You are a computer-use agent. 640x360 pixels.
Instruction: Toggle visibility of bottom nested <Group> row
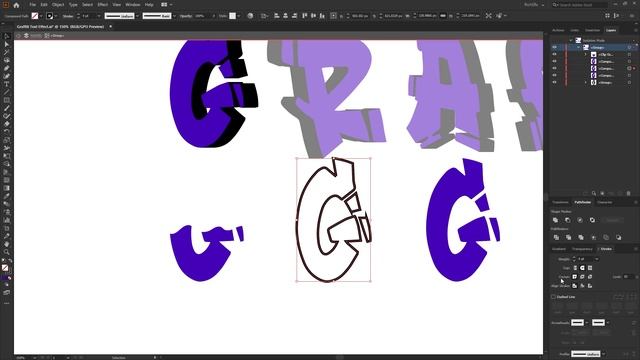click(554, 82)
